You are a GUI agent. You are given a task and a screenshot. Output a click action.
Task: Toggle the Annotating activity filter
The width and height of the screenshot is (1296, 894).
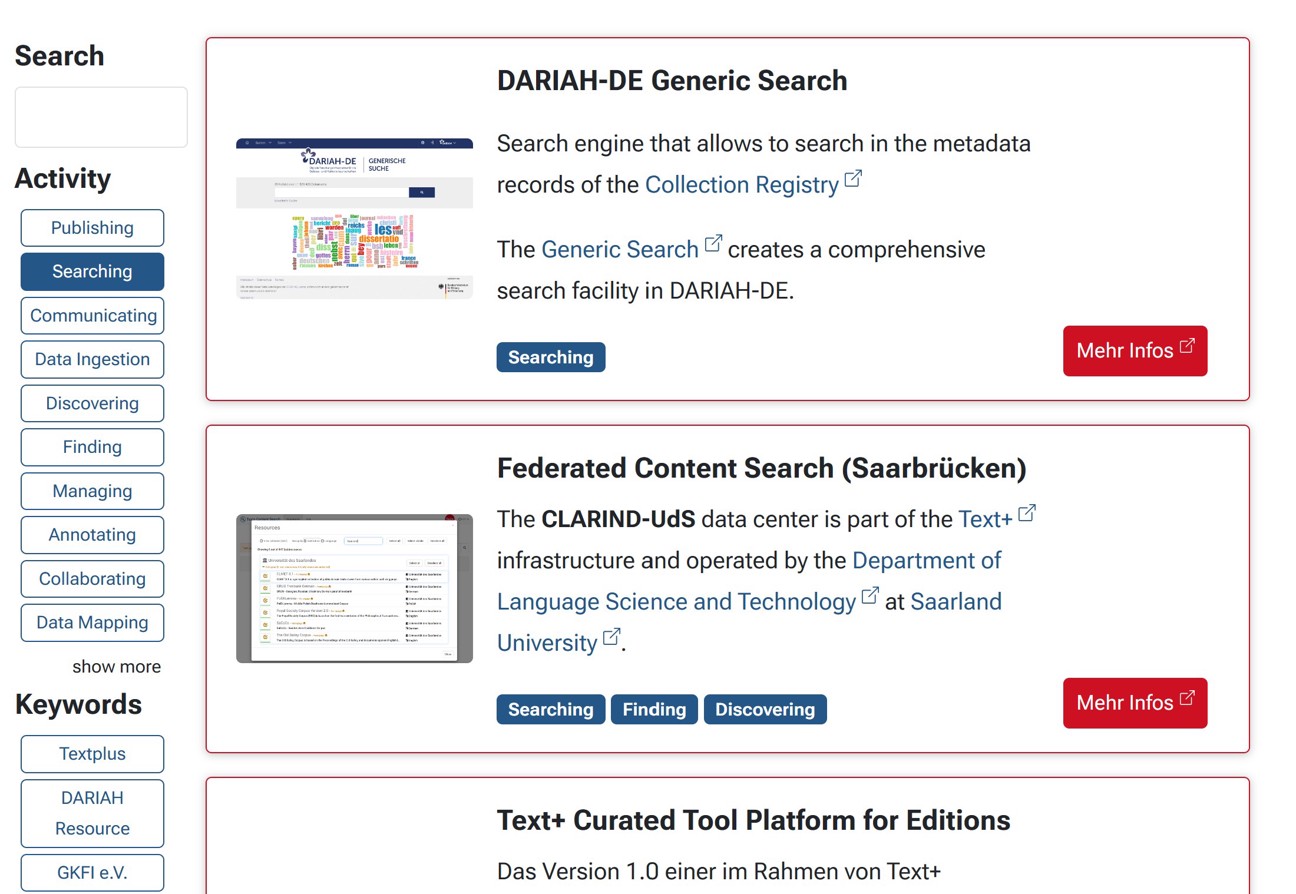[92, 534]
